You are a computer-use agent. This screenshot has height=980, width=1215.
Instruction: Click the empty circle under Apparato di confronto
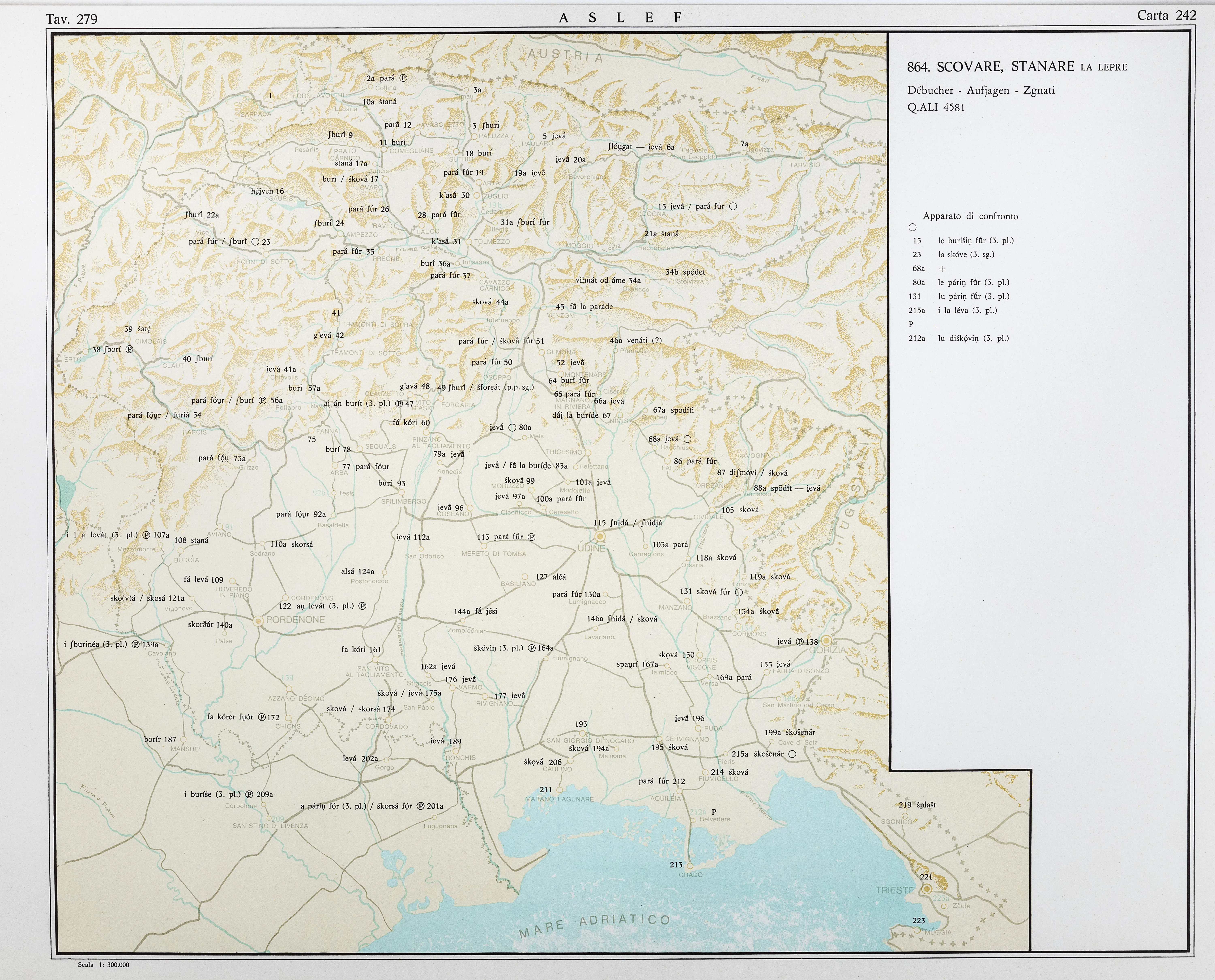912,227
